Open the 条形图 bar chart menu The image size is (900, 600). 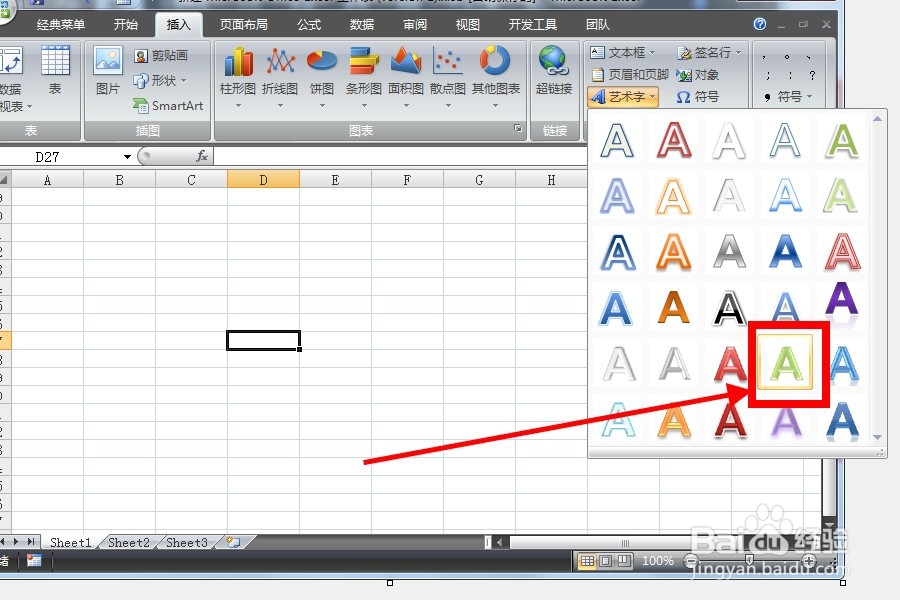tap(364, 78)
